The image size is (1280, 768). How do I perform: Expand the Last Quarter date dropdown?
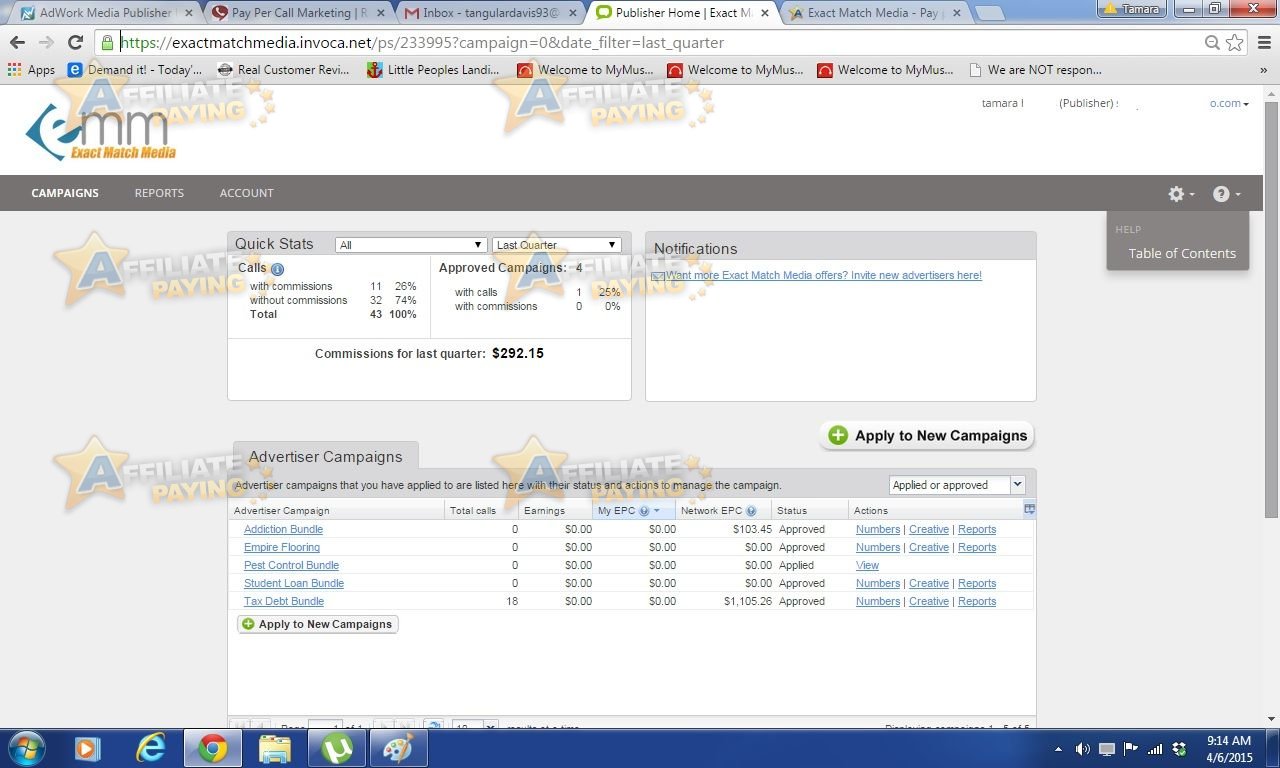tap(556, 245)
